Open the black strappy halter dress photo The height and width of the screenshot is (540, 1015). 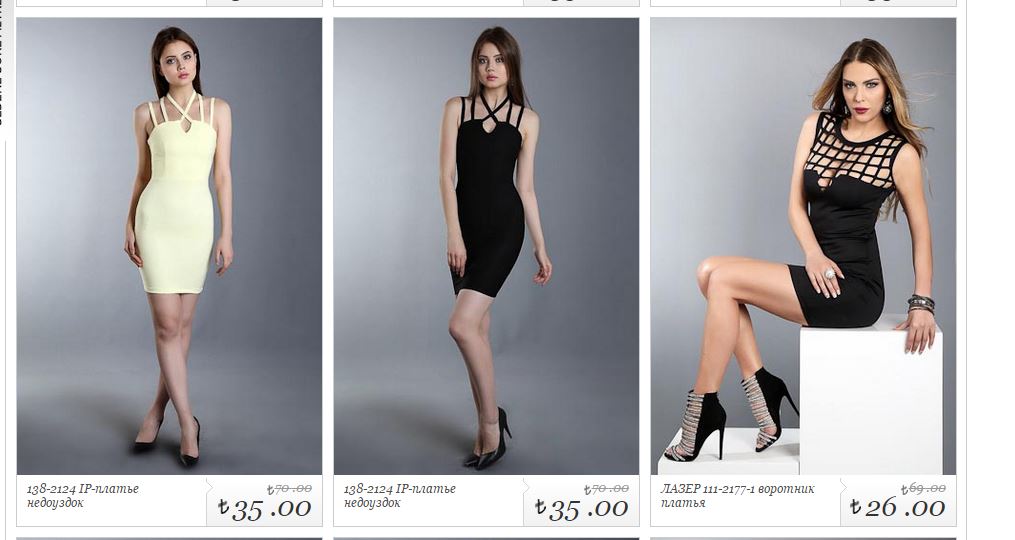pyautogui.click(x=486, y=246)
